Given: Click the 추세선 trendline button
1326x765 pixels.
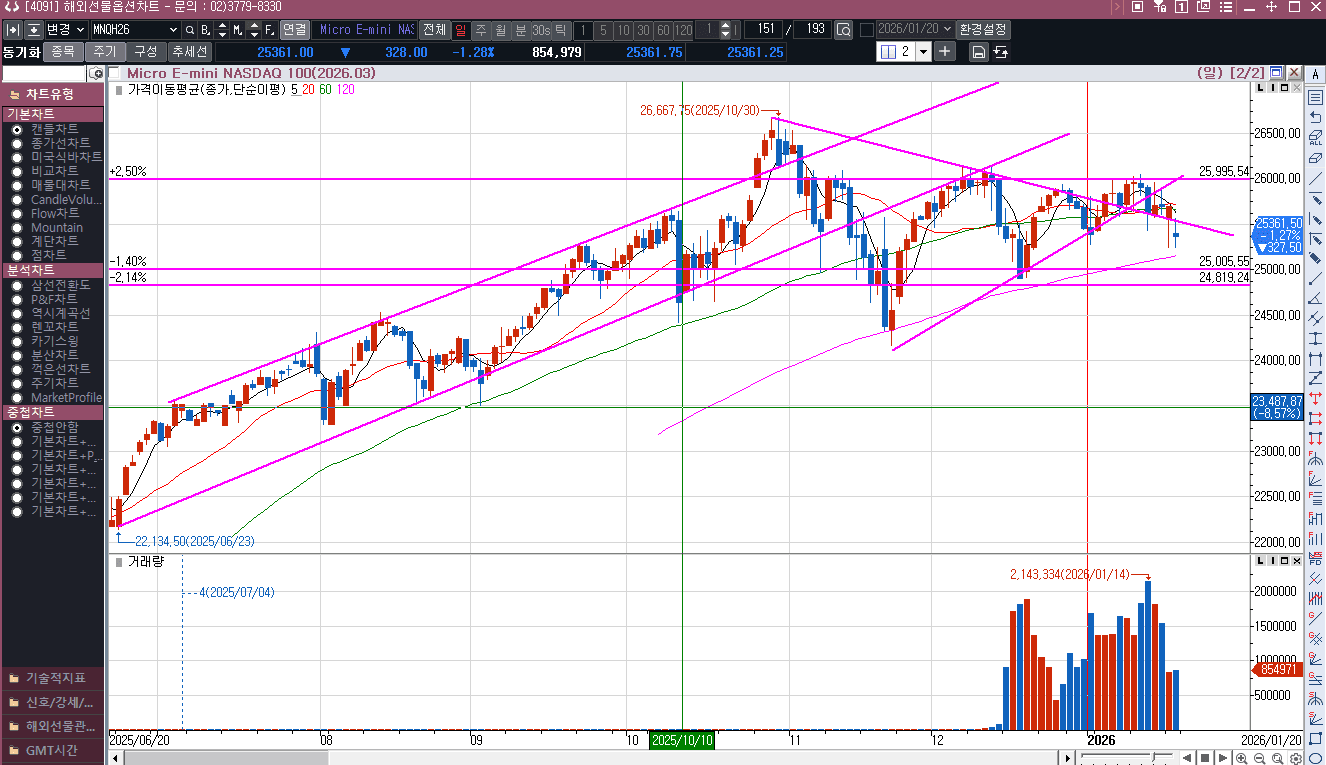Looking at the screenshot, I should pyautogui.click(x=189, y=52).
